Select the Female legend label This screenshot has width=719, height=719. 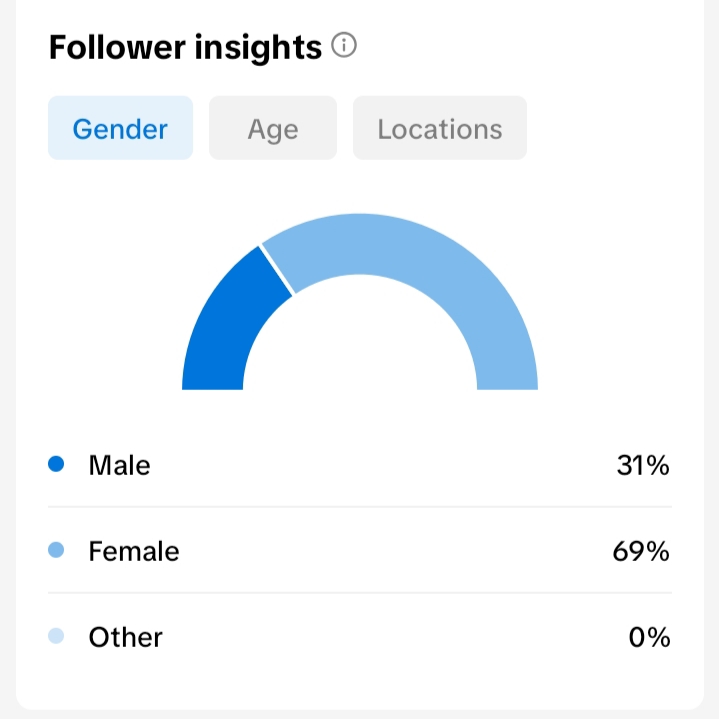tap(134, 550)
